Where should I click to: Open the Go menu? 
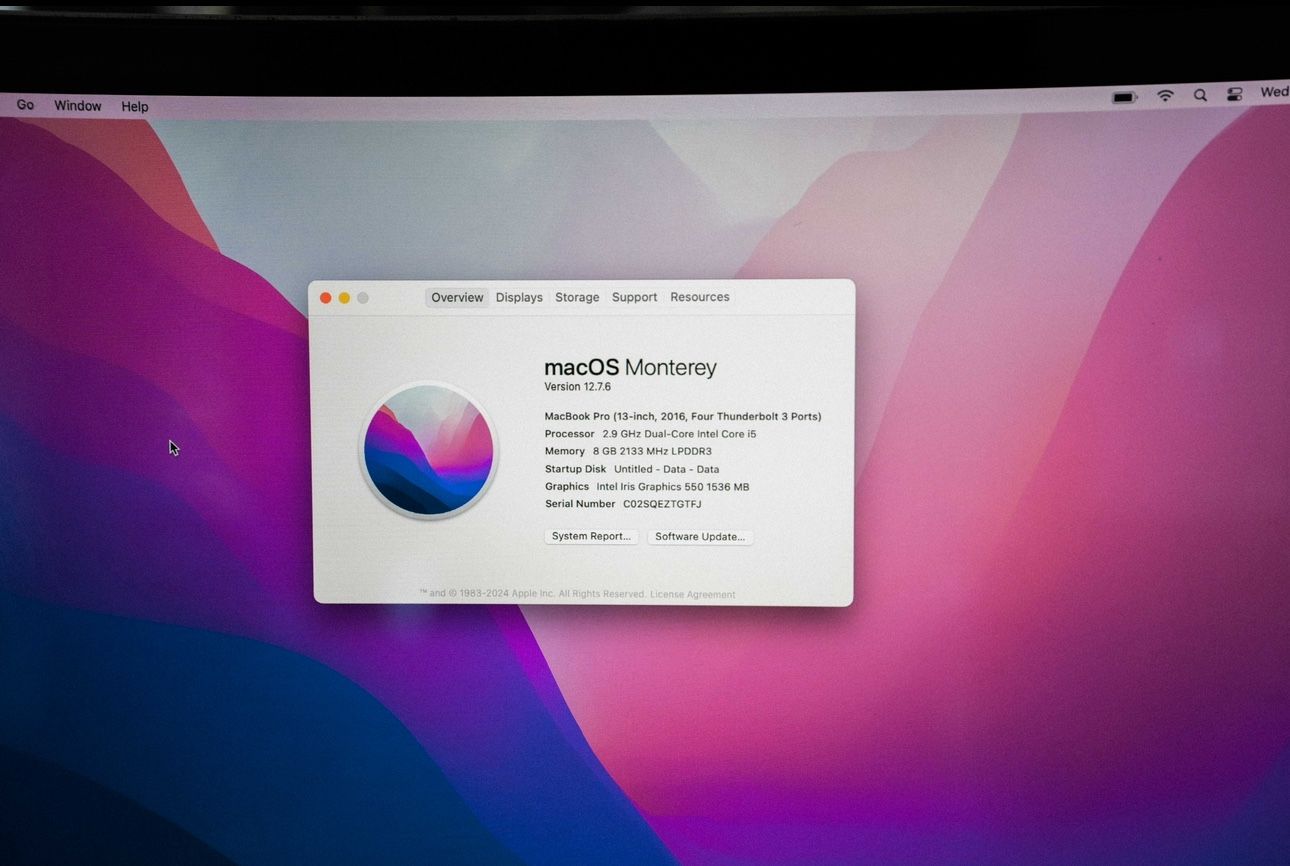[25, 105]
